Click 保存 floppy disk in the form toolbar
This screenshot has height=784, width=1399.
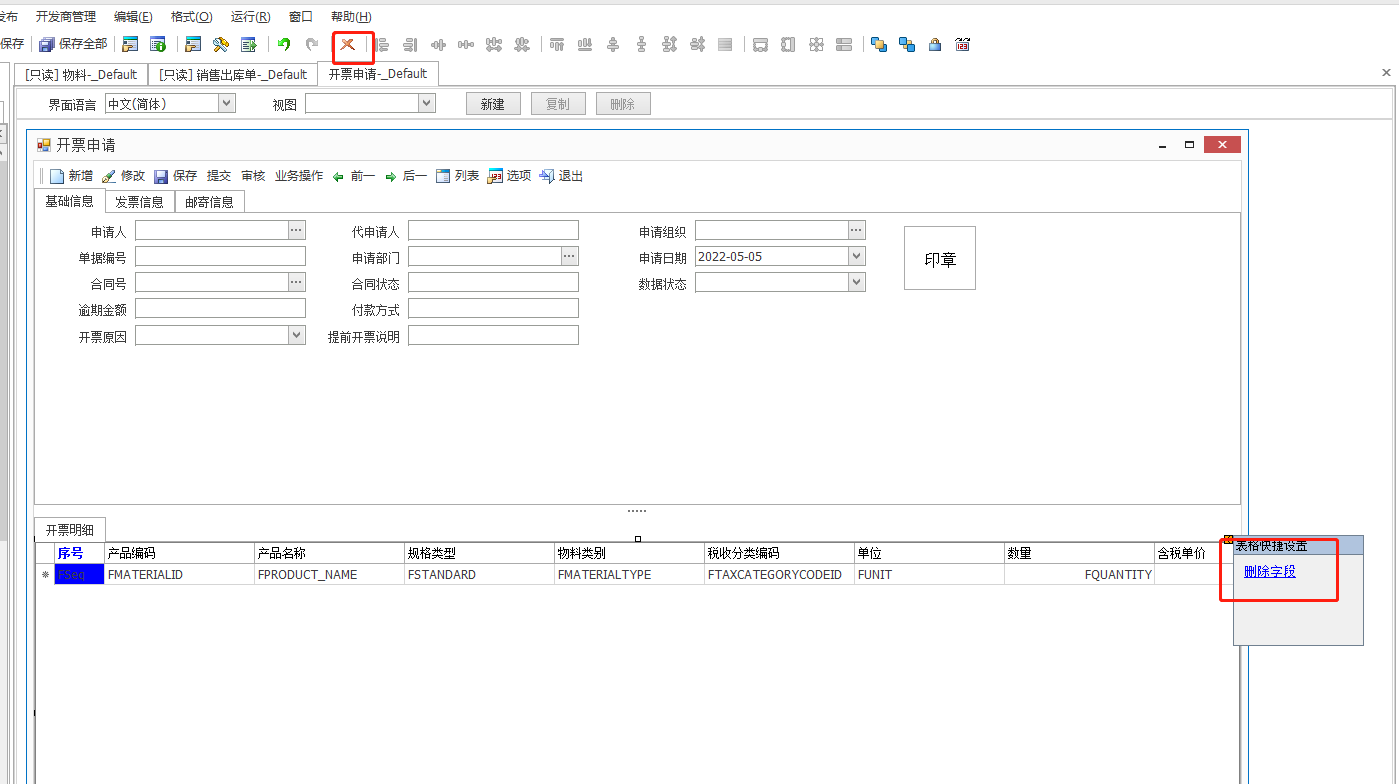coord(175,176)
